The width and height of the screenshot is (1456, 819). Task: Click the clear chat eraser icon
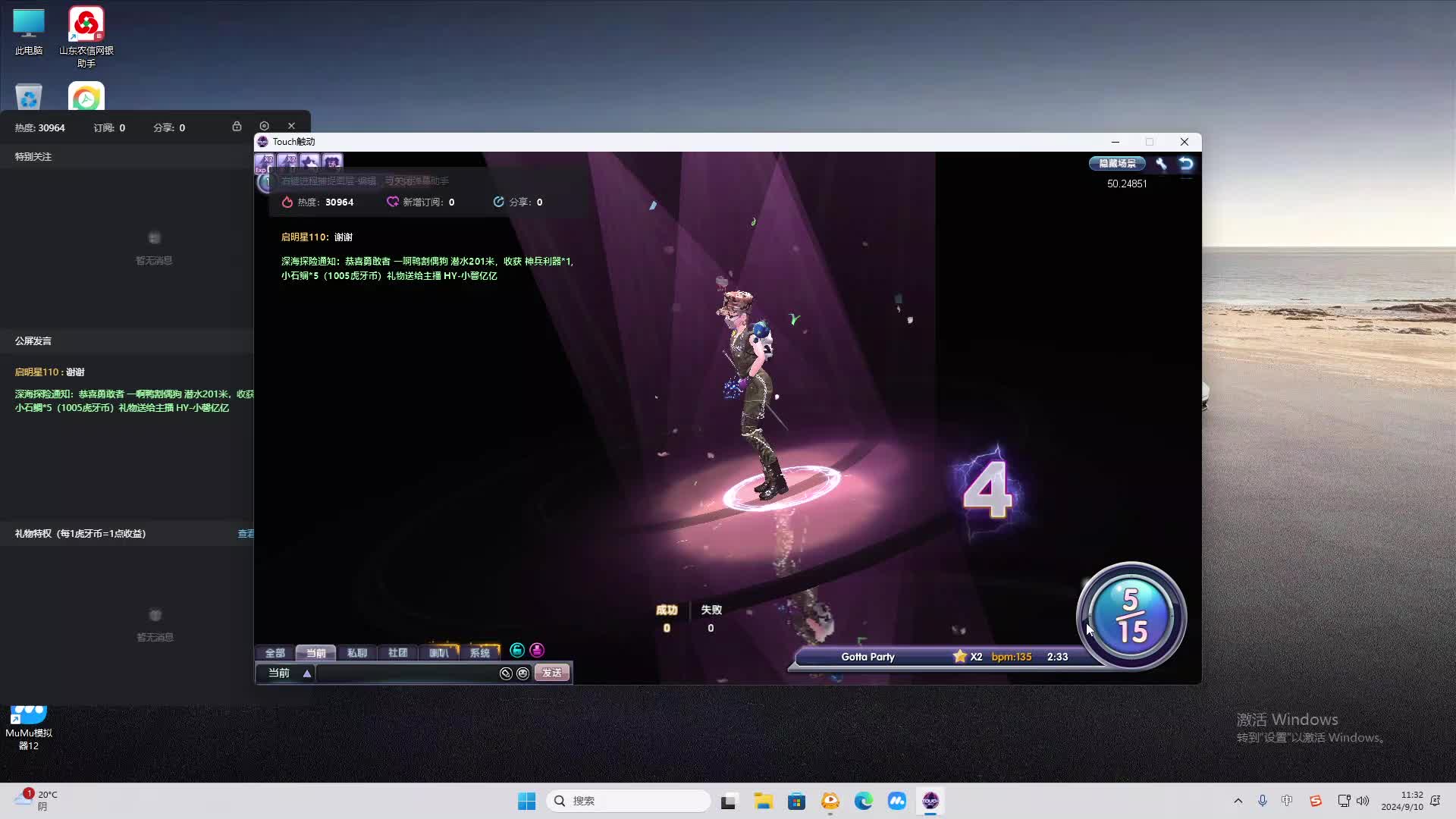506,673
